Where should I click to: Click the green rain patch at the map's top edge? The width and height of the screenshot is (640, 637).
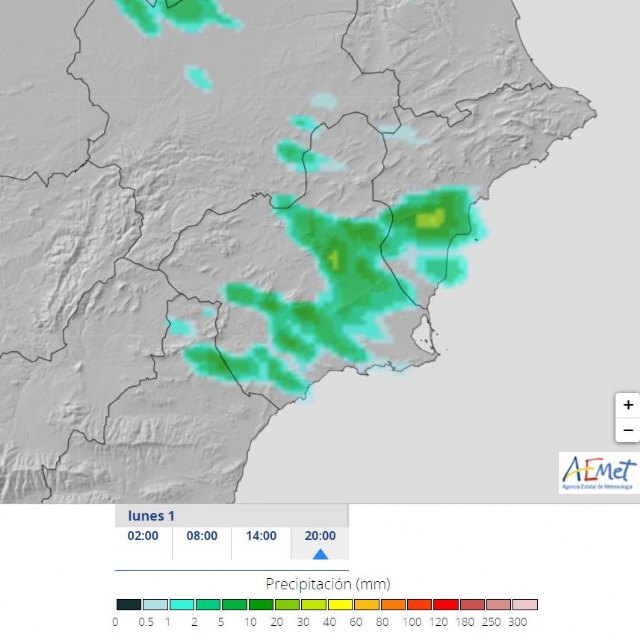tap(180, 12)
